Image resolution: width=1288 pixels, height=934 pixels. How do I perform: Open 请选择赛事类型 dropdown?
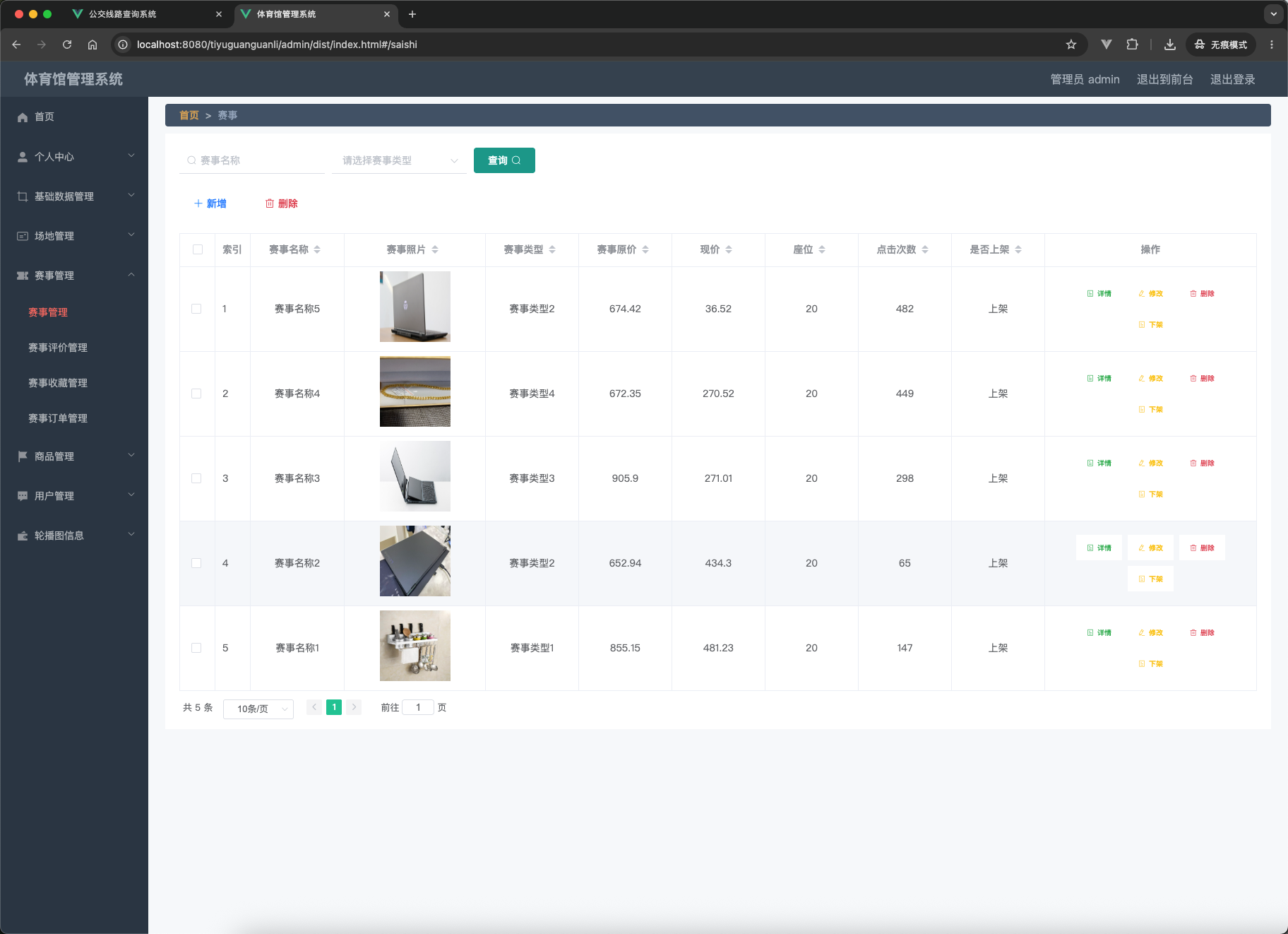click(399, 160)
